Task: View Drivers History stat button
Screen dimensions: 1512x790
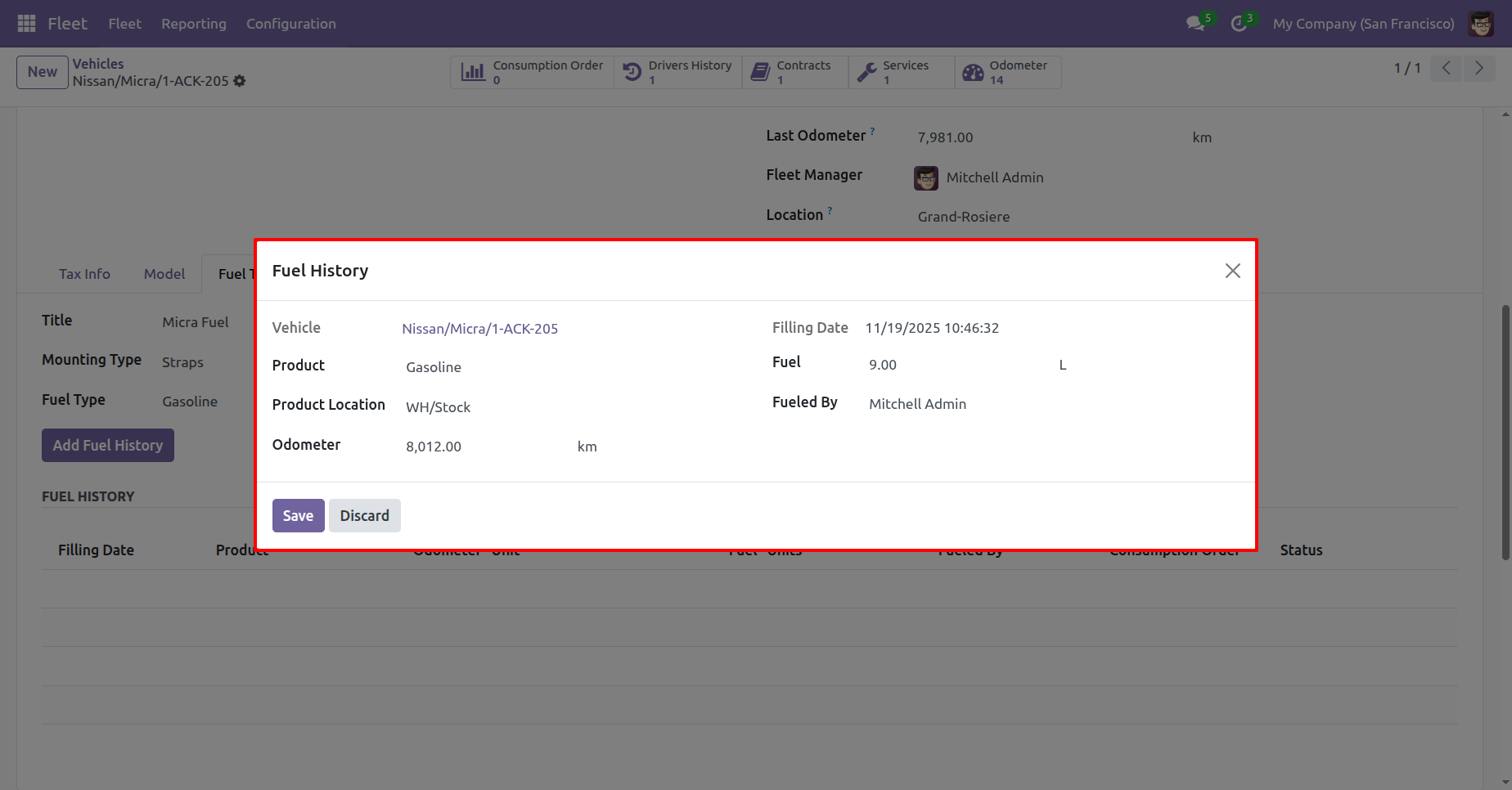Action: [x=677, y=72]
